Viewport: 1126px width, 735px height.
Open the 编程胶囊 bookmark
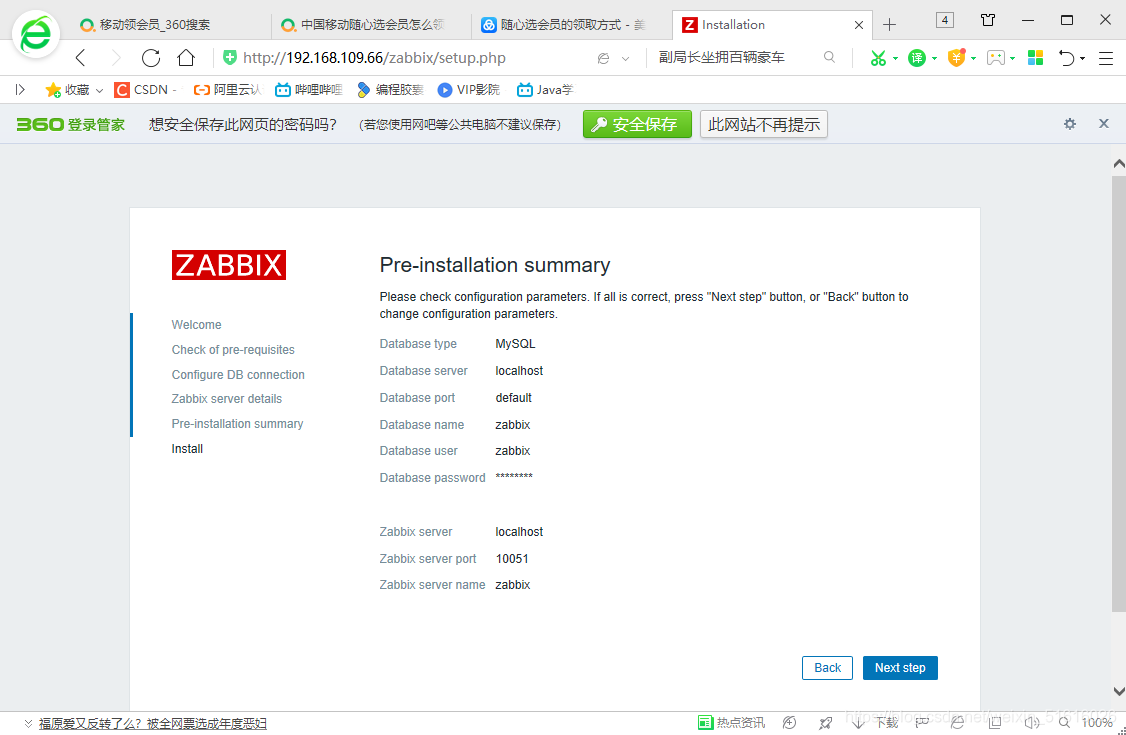point(391,90)
